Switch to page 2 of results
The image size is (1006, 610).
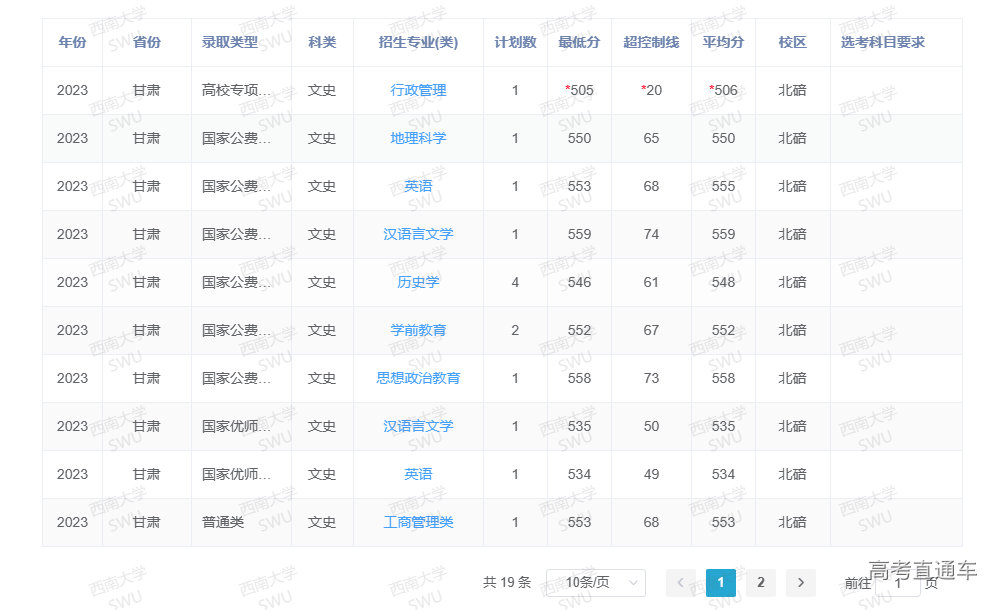click(761, 583)
